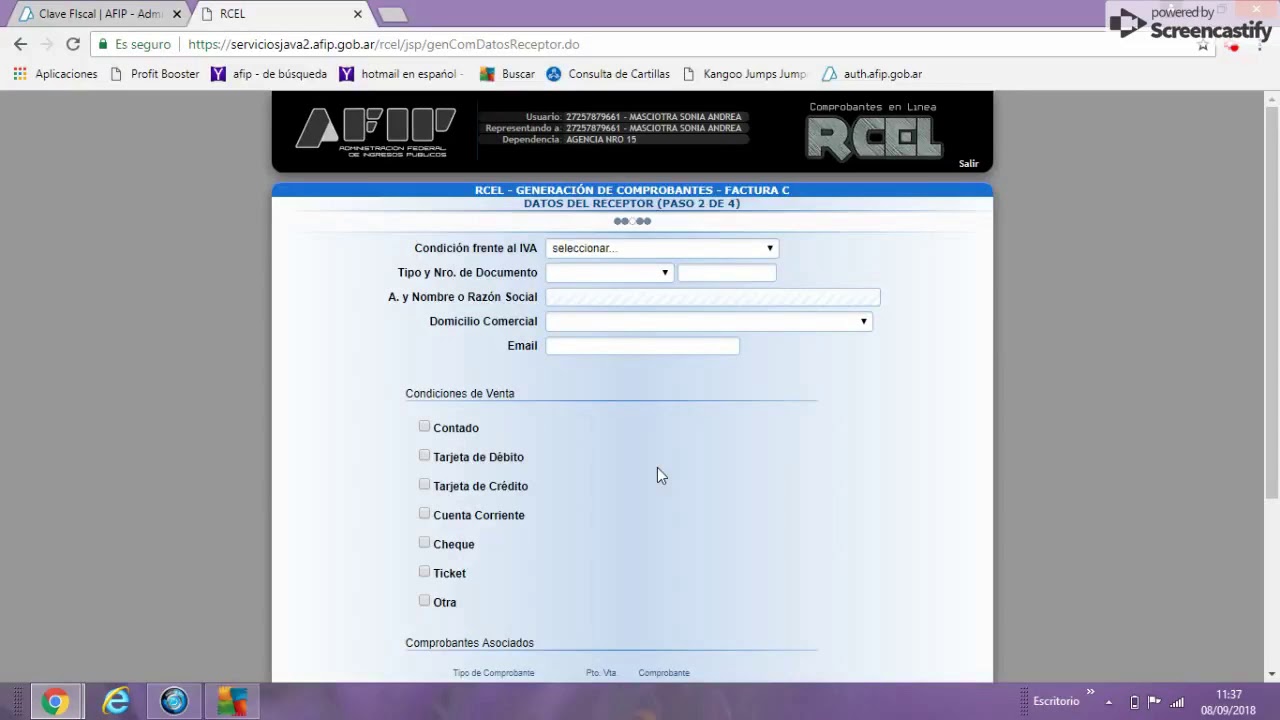The height and width of the screenshot is (720, 1280).
Task: Click the Email input field
Action: point(642,345)
